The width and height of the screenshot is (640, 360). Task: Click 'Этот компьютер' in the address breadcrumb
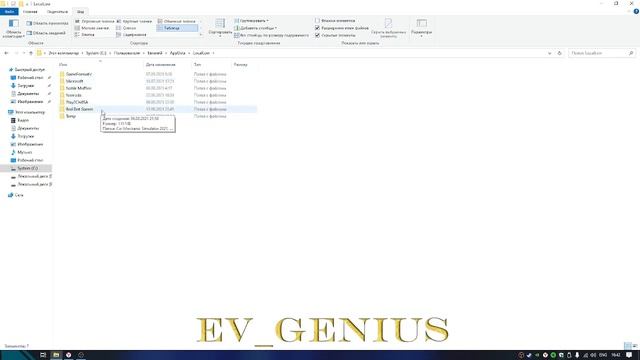63,53
